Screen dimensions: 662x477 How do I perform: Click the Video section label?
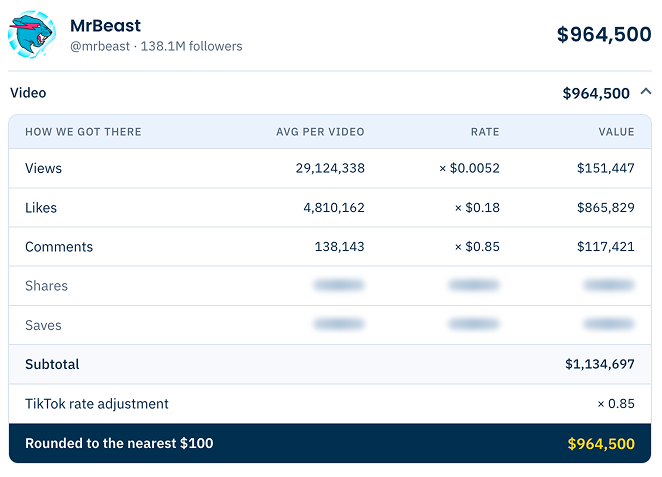(28, 93)
